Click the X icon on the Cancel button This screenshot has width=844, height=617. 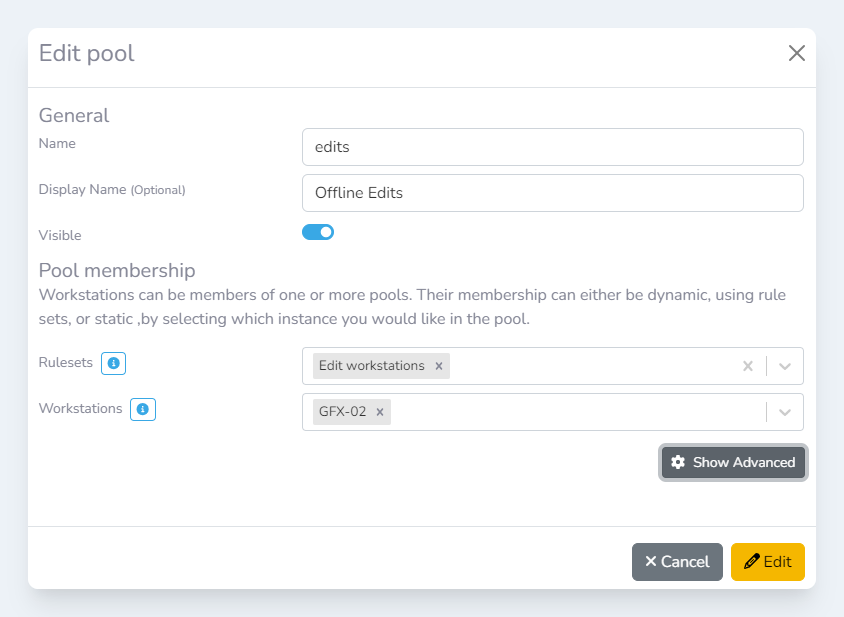click(x=651, y=562)
